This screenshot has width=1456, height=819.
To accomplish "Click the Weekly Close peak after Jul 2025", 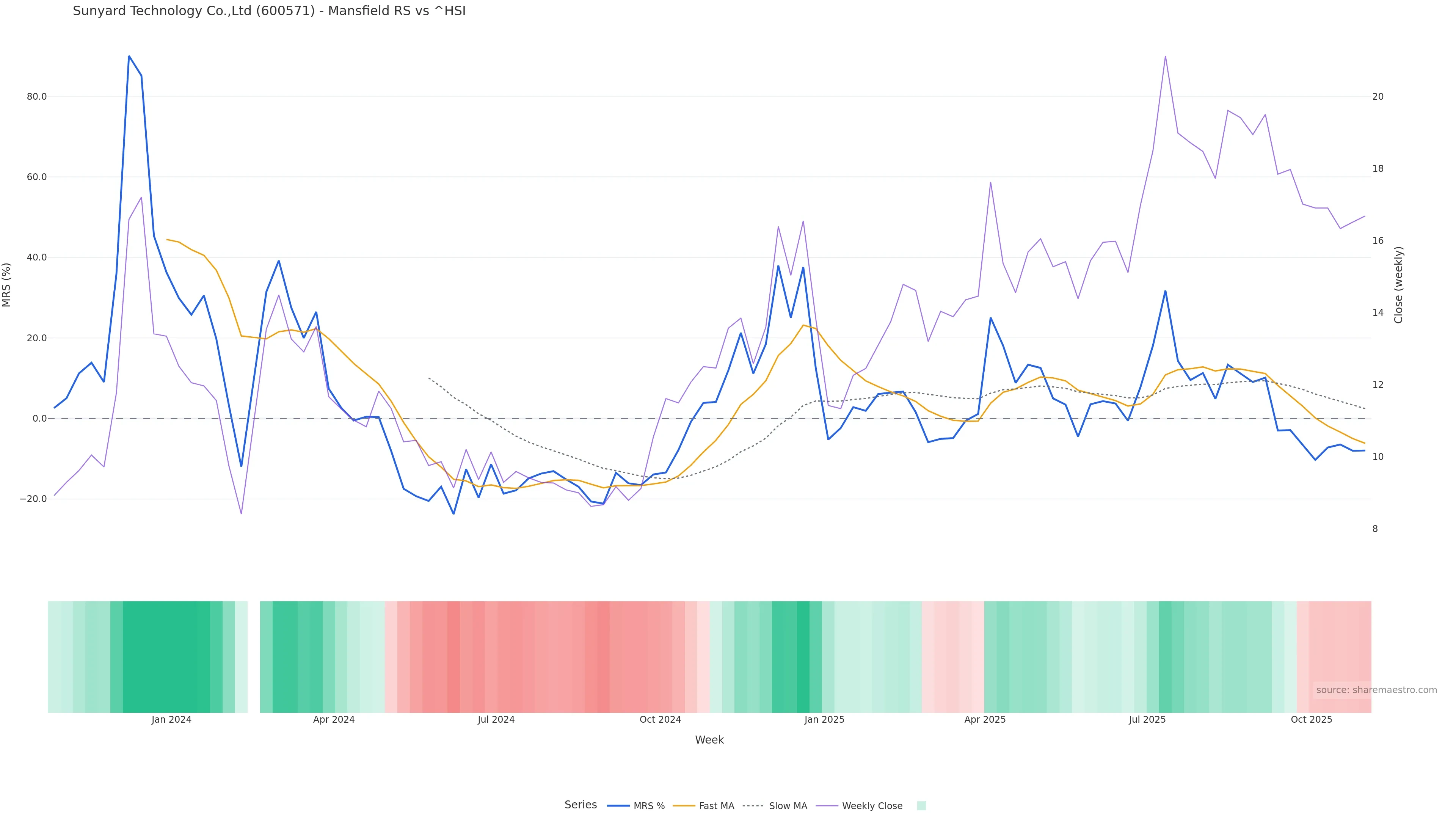I will pos(1165,56).
